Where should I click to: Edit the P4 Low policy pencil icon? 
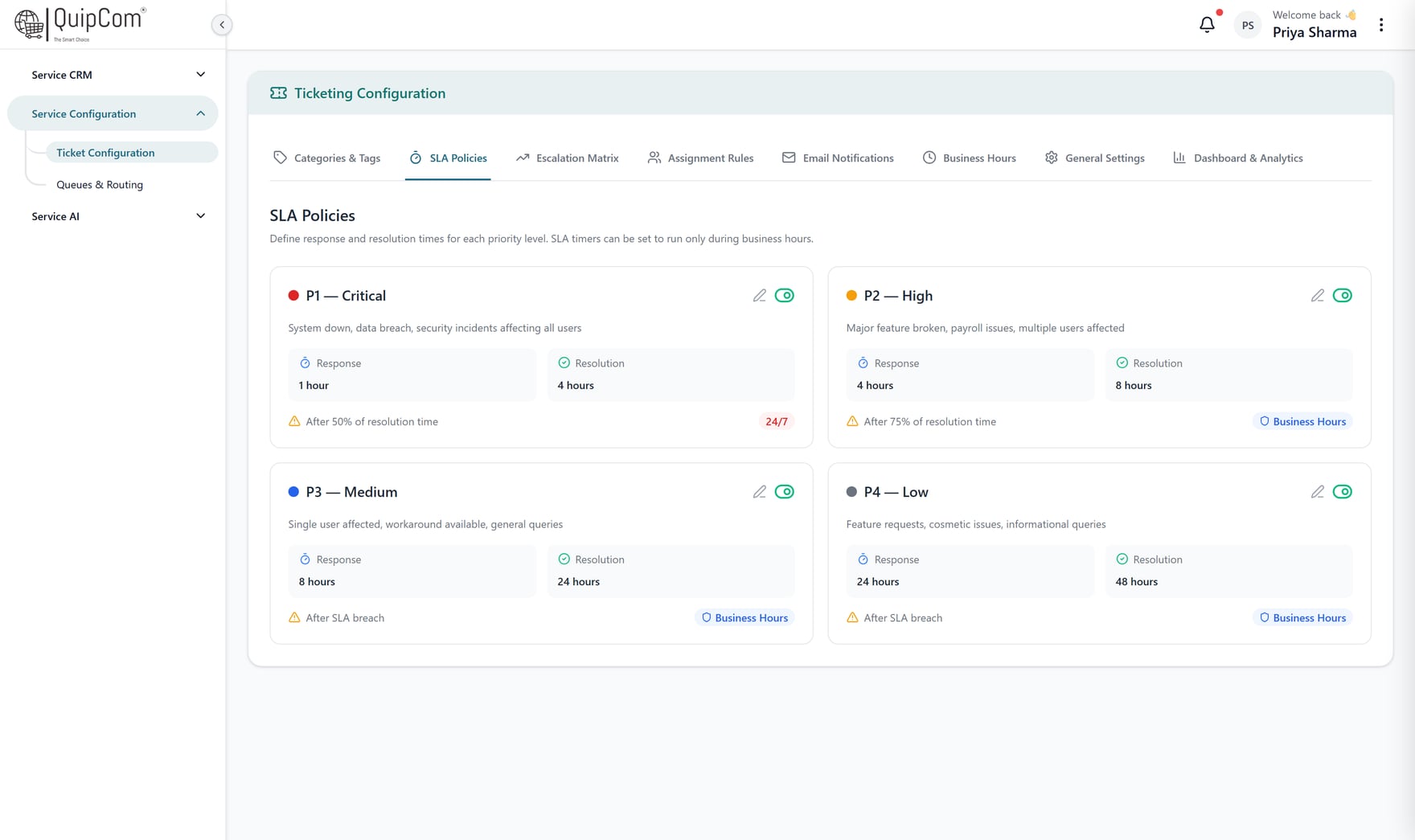tap(1317, 492)
